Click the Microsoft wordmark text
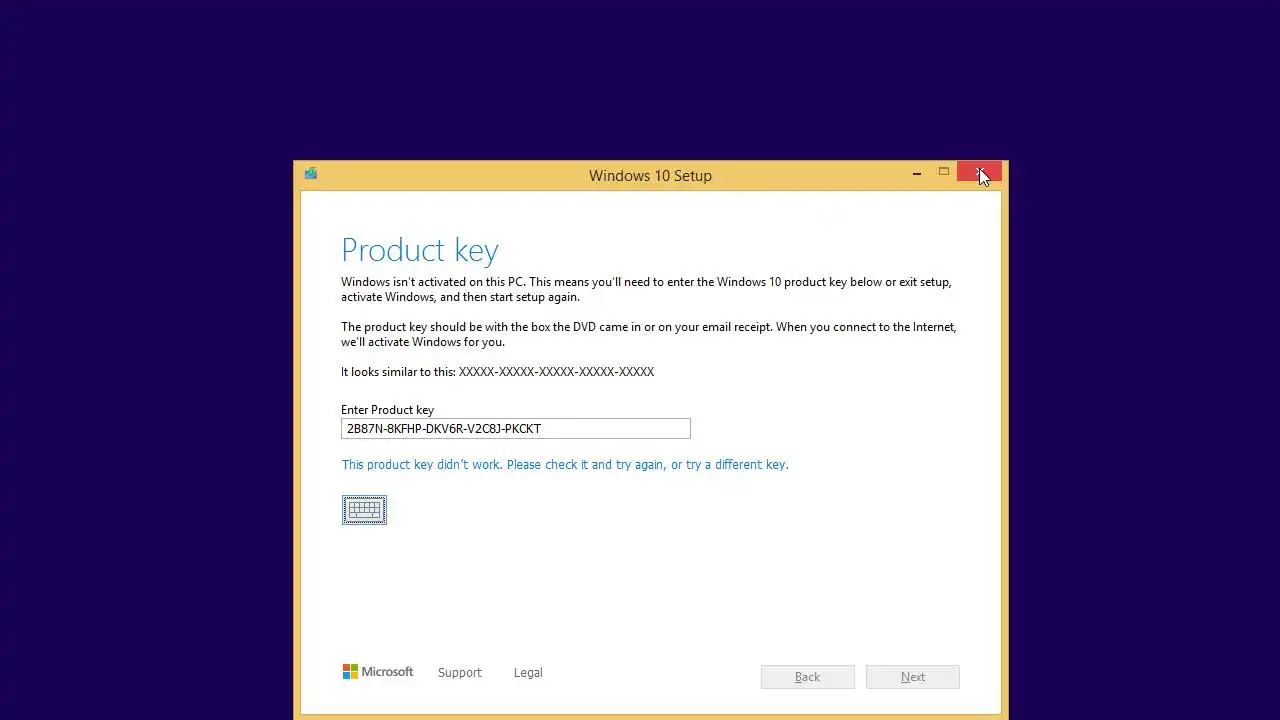 (x=387, y=672)
